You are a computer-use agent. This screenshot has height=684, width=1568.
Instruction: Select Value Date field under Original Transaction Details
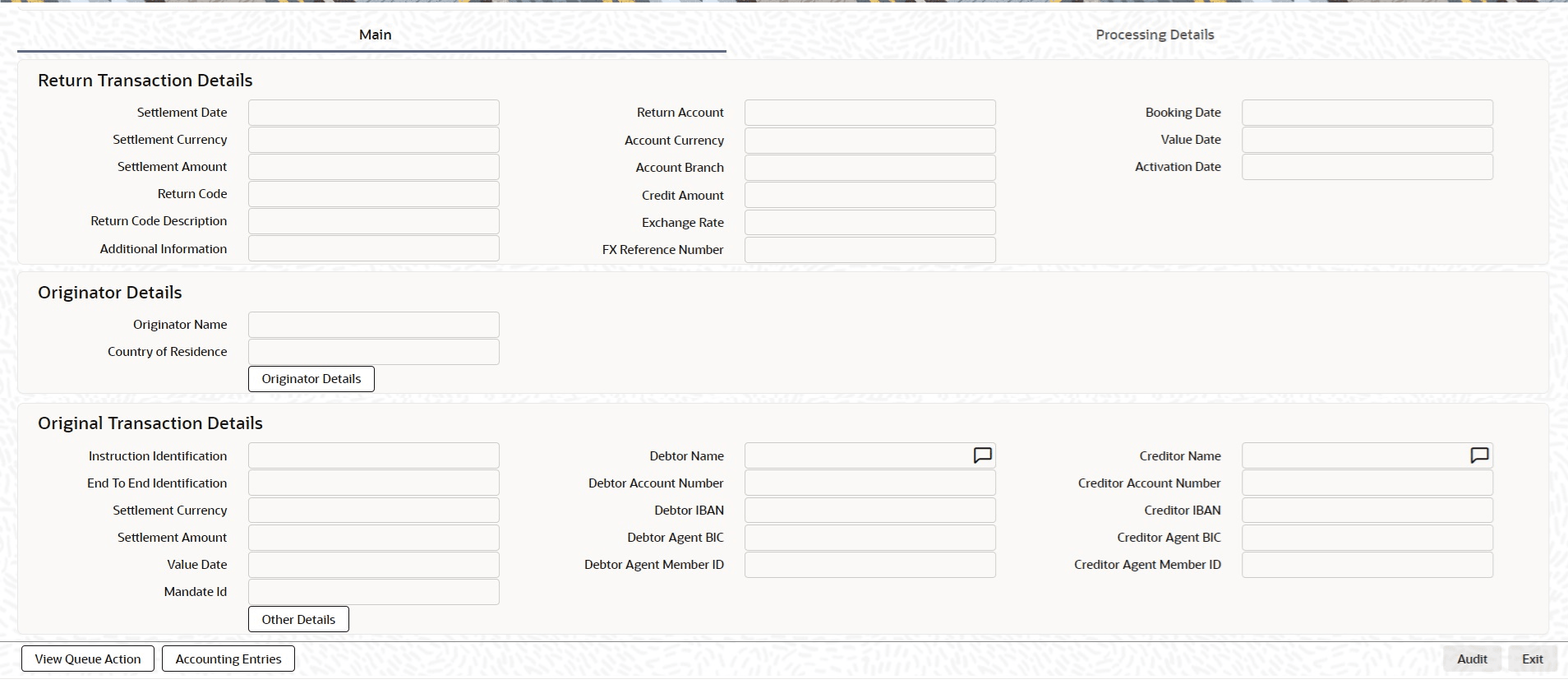[x=374, y=565]
